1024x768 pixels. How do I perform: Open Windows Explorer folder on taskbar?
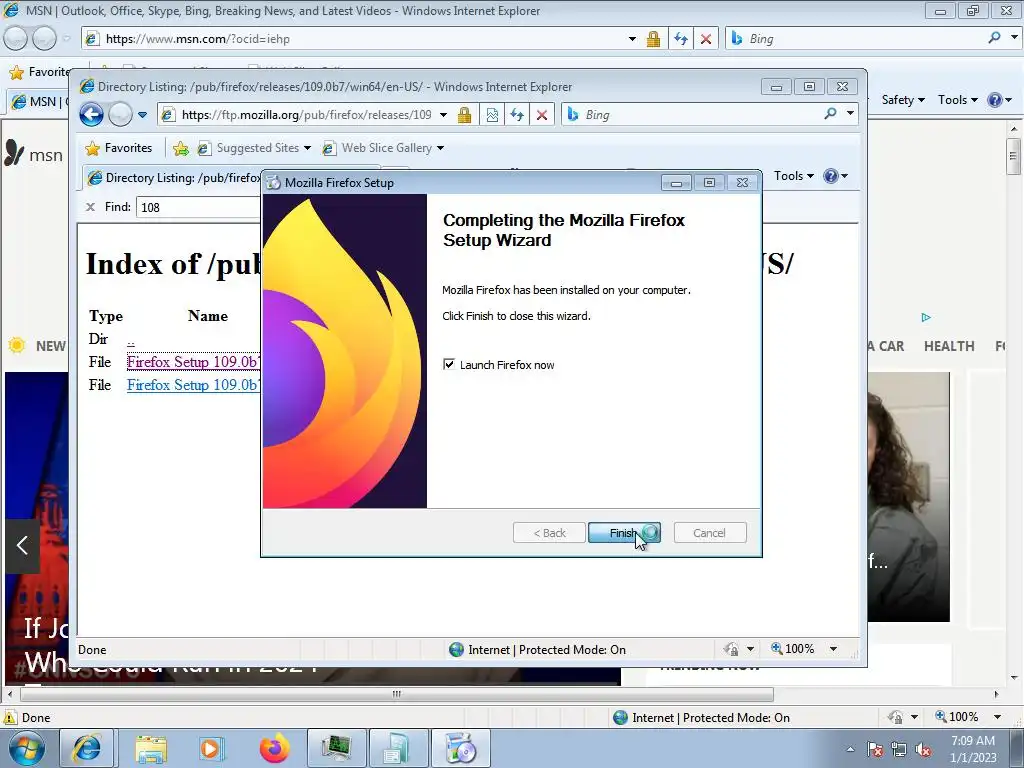pyautogui.click(x=152, y=748)
